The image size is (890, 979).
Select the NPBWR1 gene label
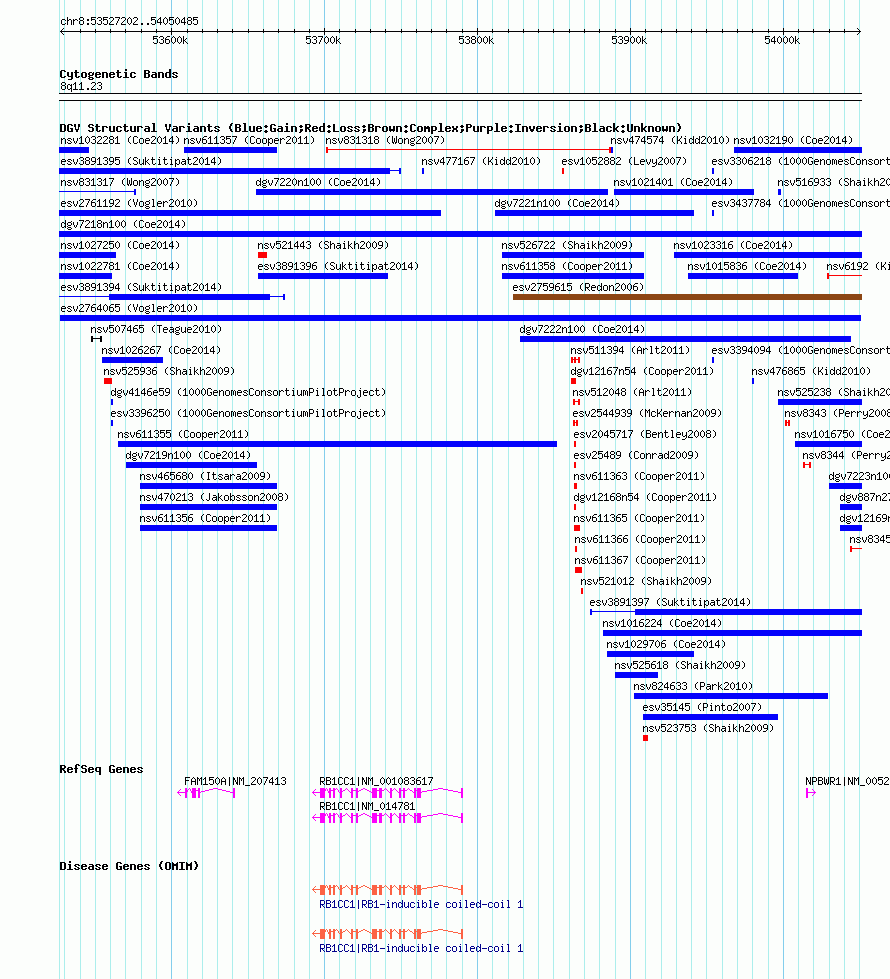pos(847,782)
